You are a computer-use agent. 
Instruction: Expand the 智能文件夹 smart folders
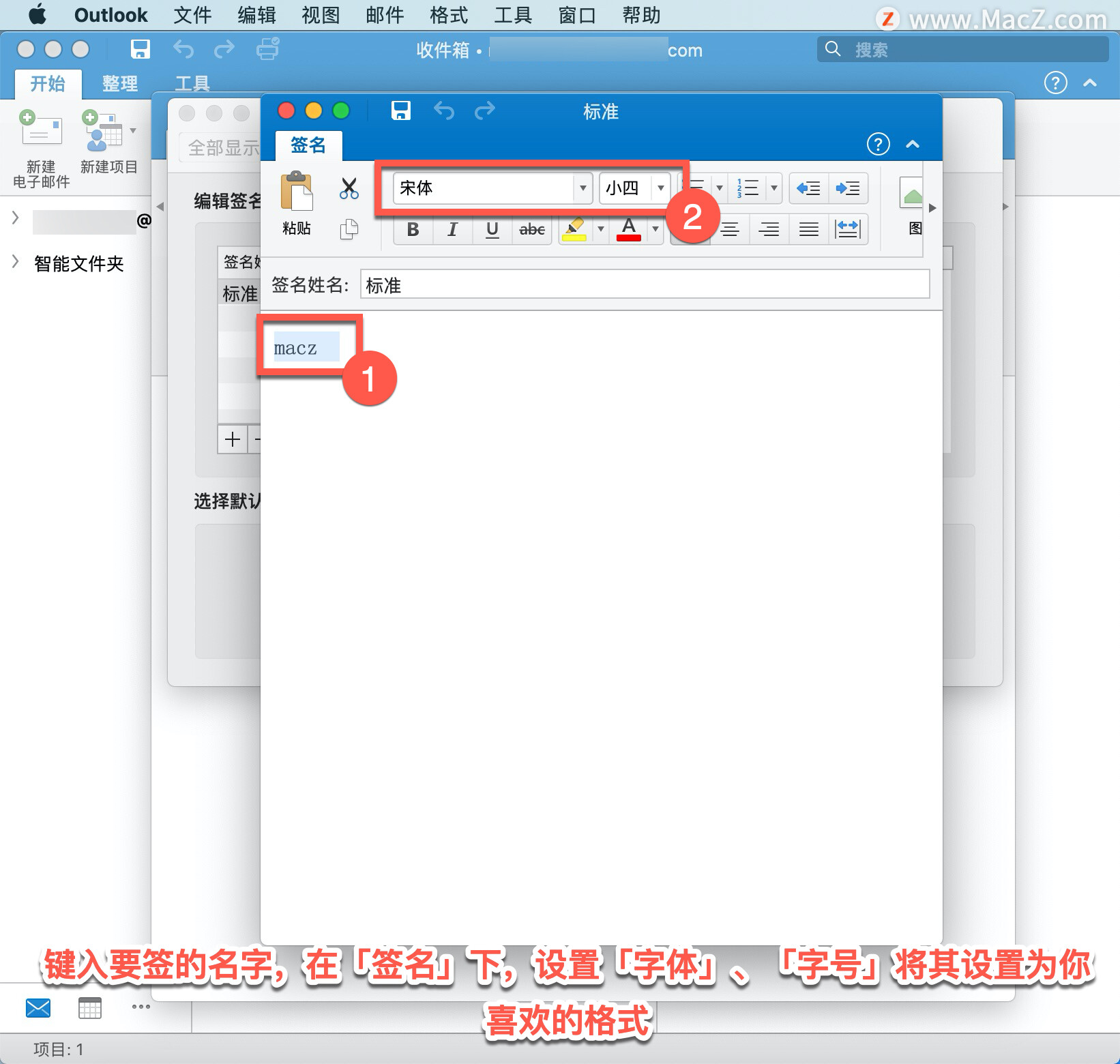pos(15,262)
